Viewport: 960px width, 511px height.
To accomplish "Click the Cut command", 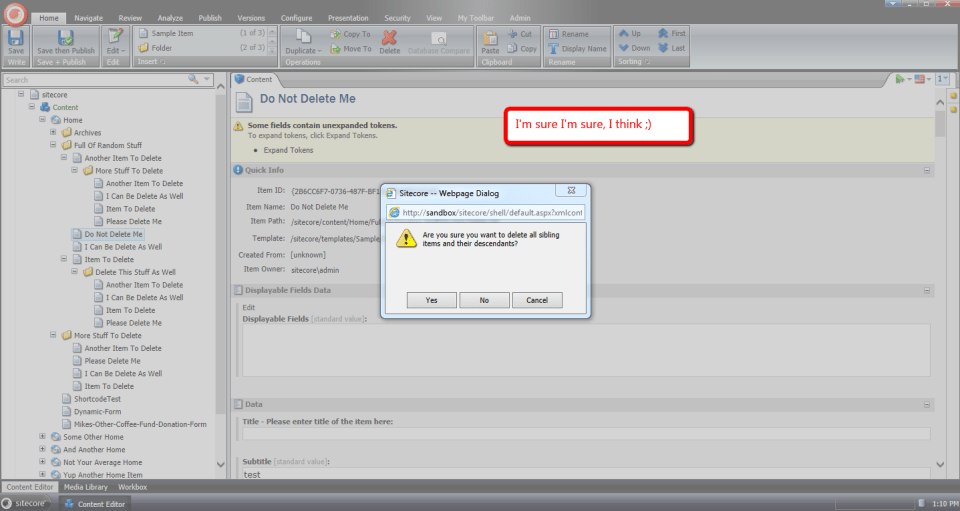I will tap(520, 34).
